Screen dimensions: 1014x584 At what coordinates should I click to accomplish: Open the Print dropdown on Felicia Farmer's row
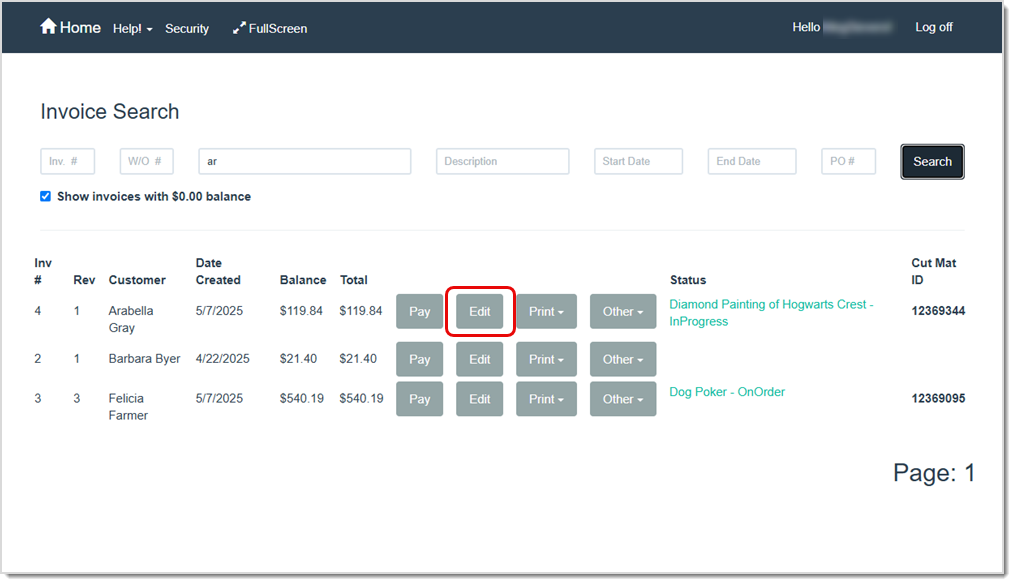point(546,398)
